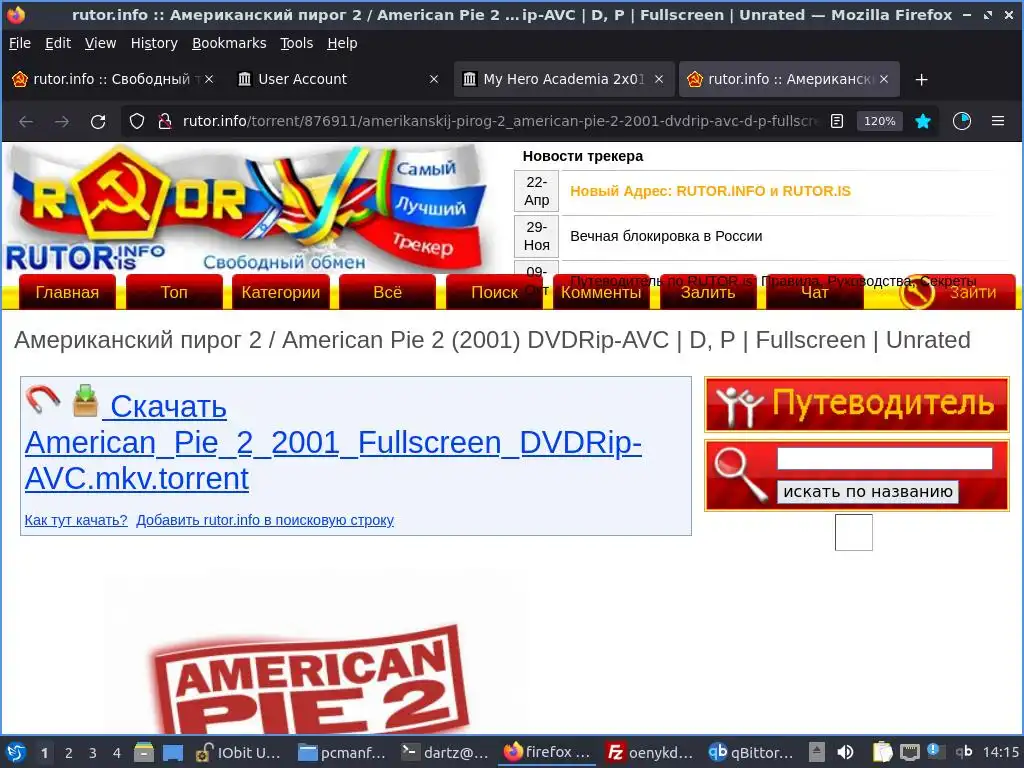Open the Залить upload button
The image size is (1024, 768).
pyautogui.click(x=708, y=292)
